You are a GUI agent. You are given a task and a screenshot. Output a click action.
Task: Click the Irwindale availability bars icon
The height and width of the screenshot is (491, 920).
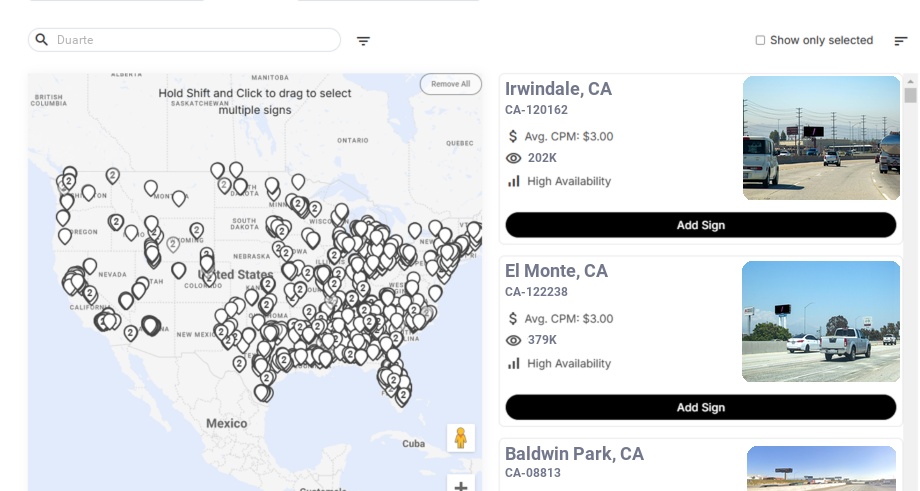[514, 181]
